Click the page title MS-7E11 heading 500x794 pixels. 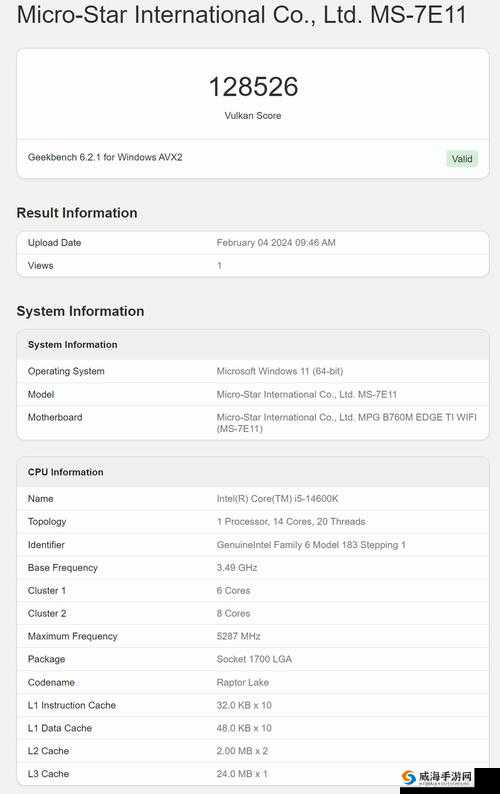[x=241, y=15]
